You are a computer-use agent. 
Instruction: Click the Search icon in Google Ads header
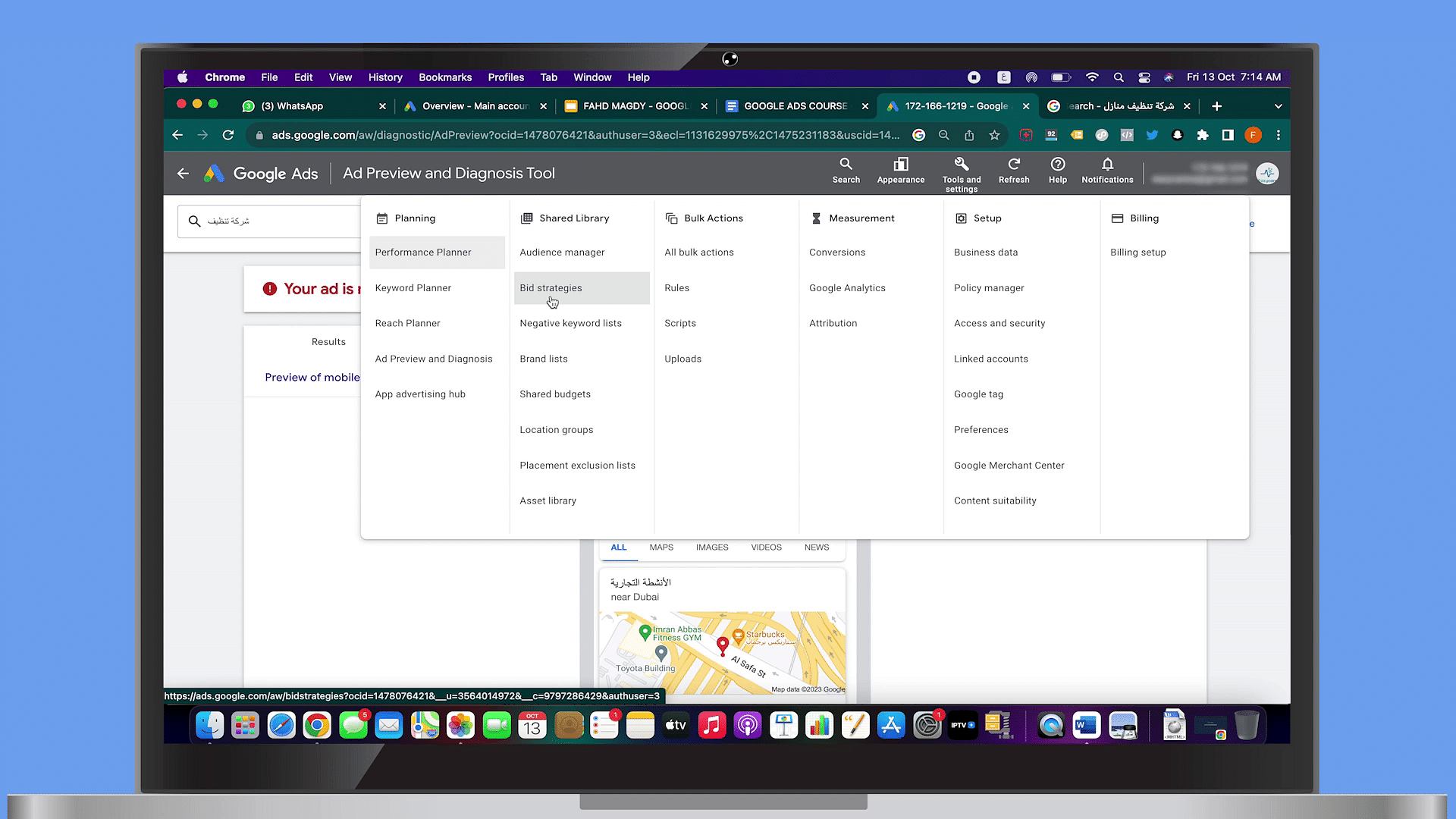[846, 165]
